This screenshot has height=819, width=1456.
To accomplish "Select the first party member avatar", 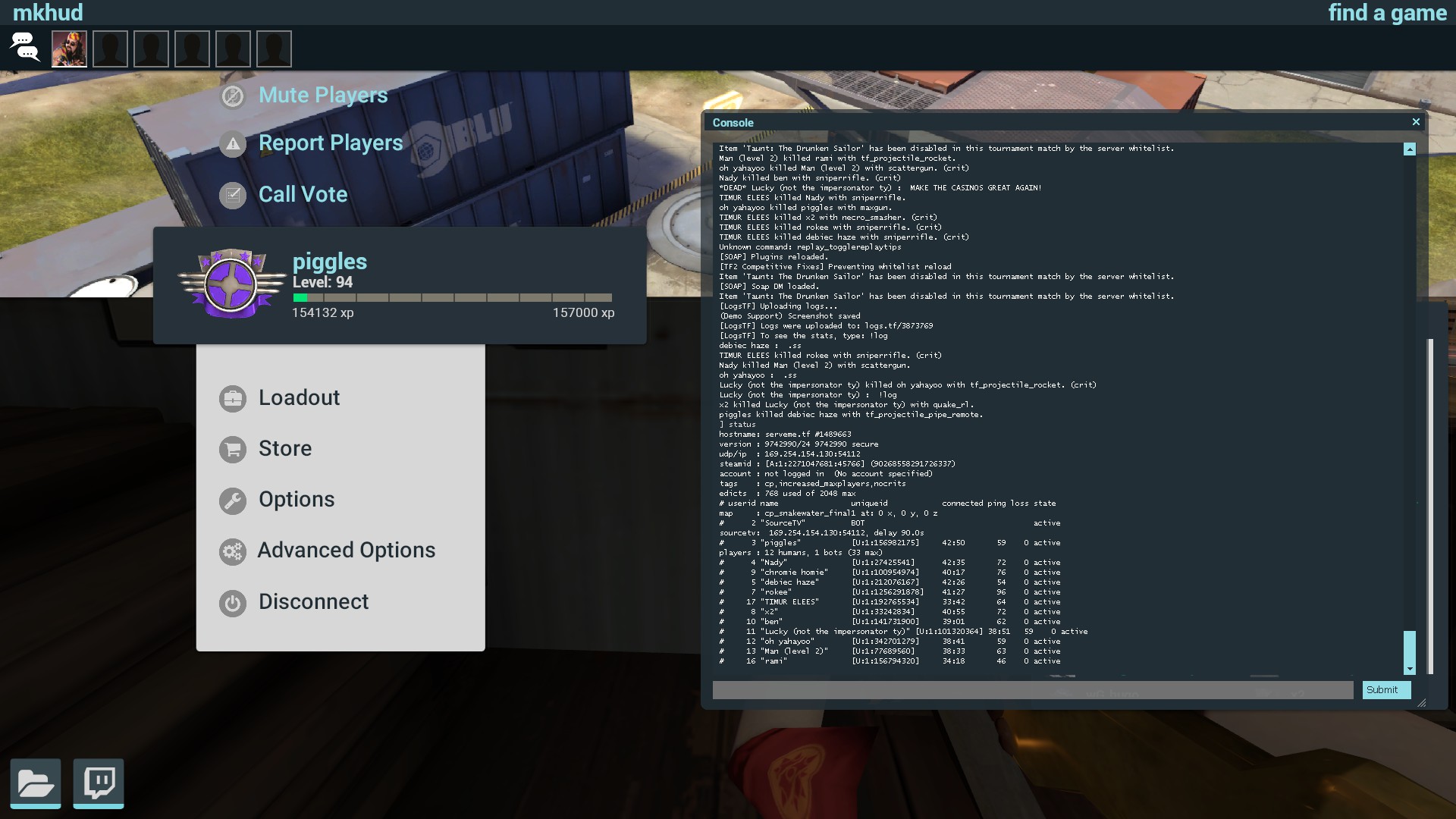I will [69, 49].
